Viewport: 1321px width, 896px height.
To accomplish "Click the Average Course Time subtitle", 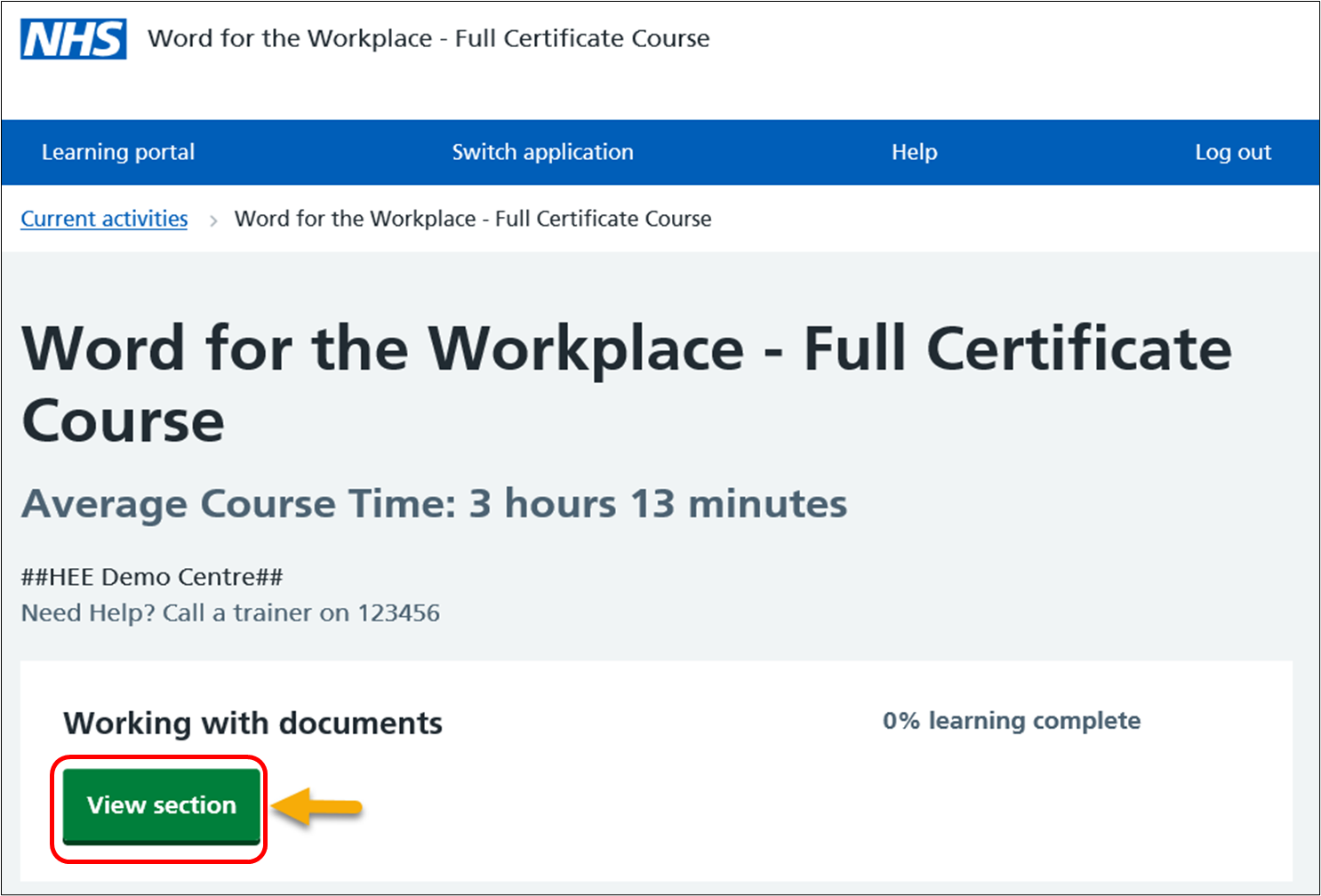I will tap(434, 504).
